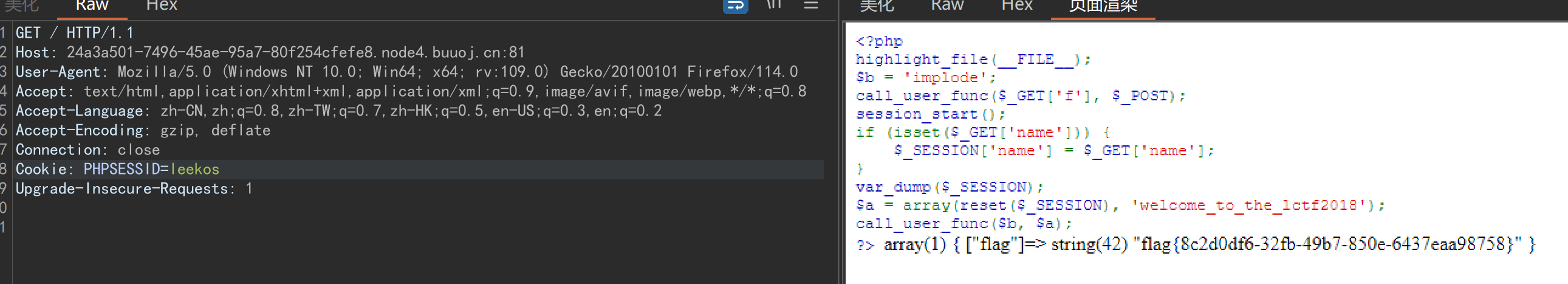Switch to Raw tab in response panel

[947, 5]
